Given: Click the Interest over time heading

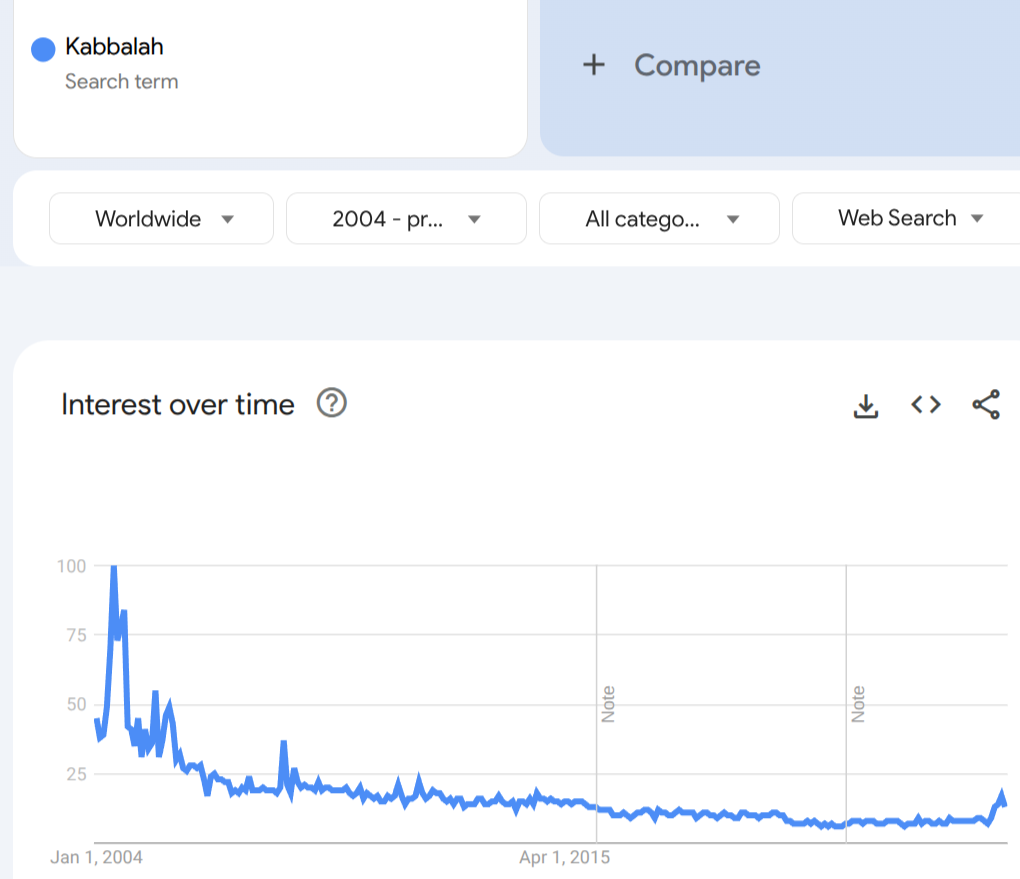Looking at the screenshot, I should click(178, 404).
